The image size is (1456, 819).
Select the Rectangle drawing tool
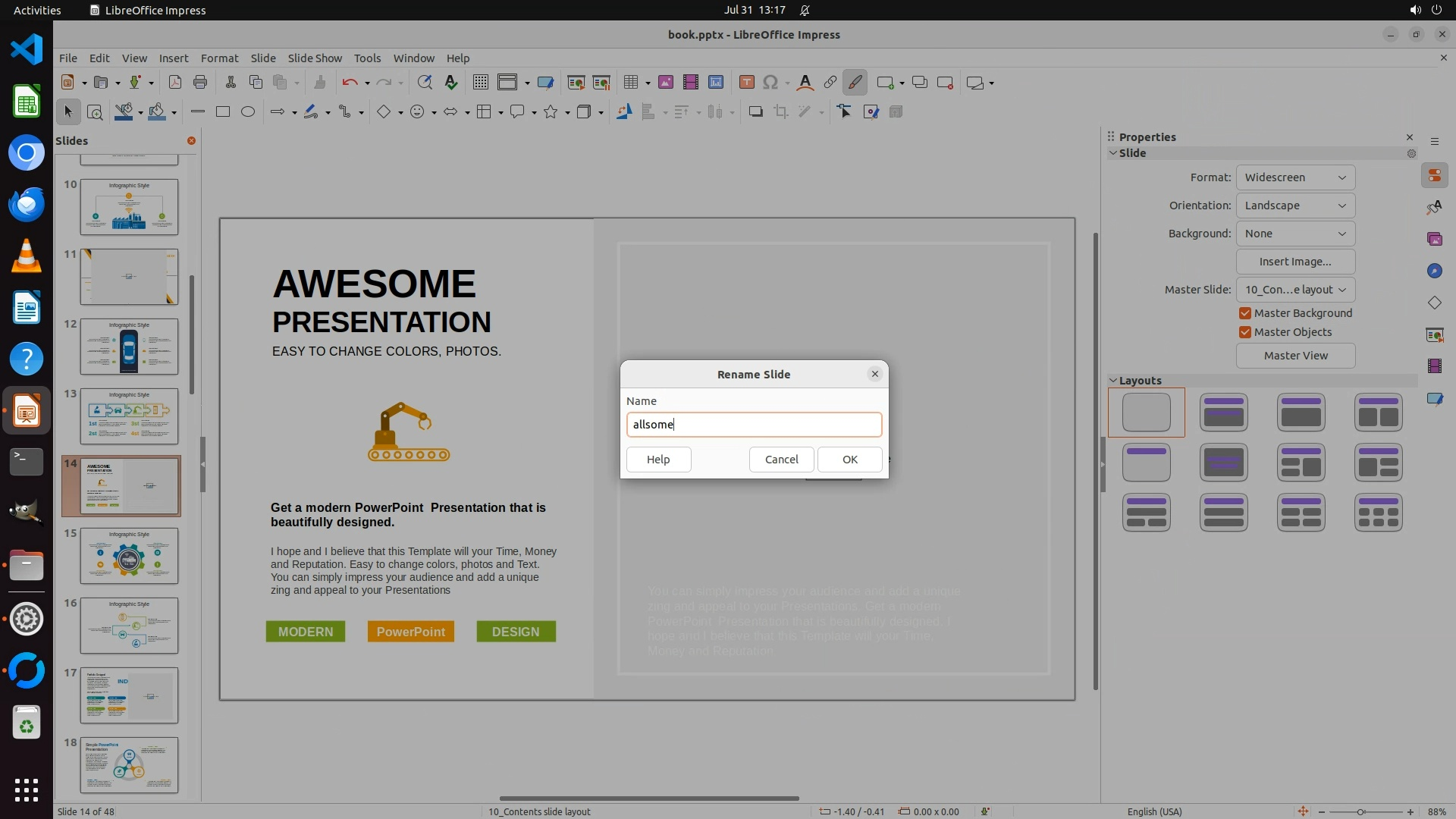(x=223, y=112)
